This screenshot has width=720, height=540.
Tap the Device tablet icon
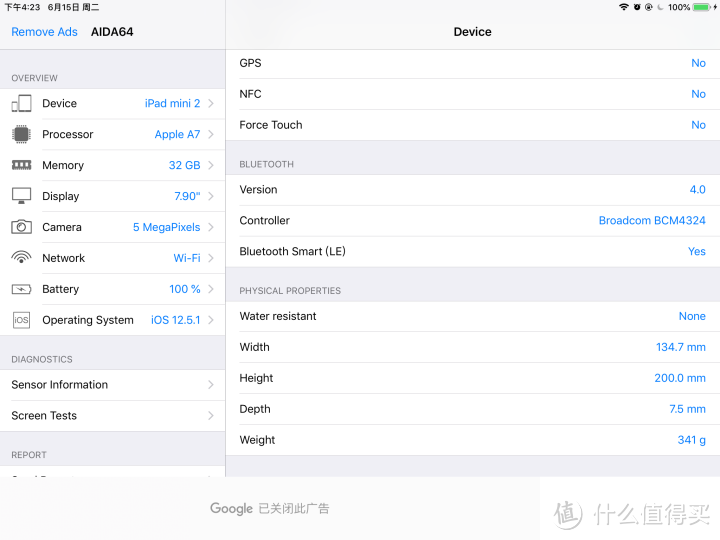click(x=21, y=103)
